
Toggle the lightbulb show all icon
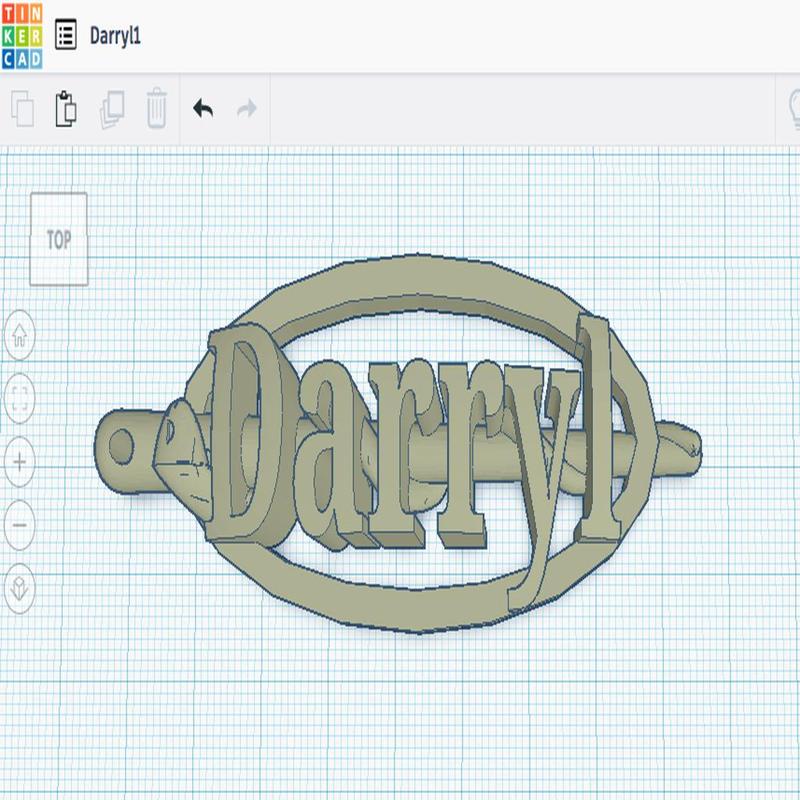pyautogui.click(x=794, y=109)
